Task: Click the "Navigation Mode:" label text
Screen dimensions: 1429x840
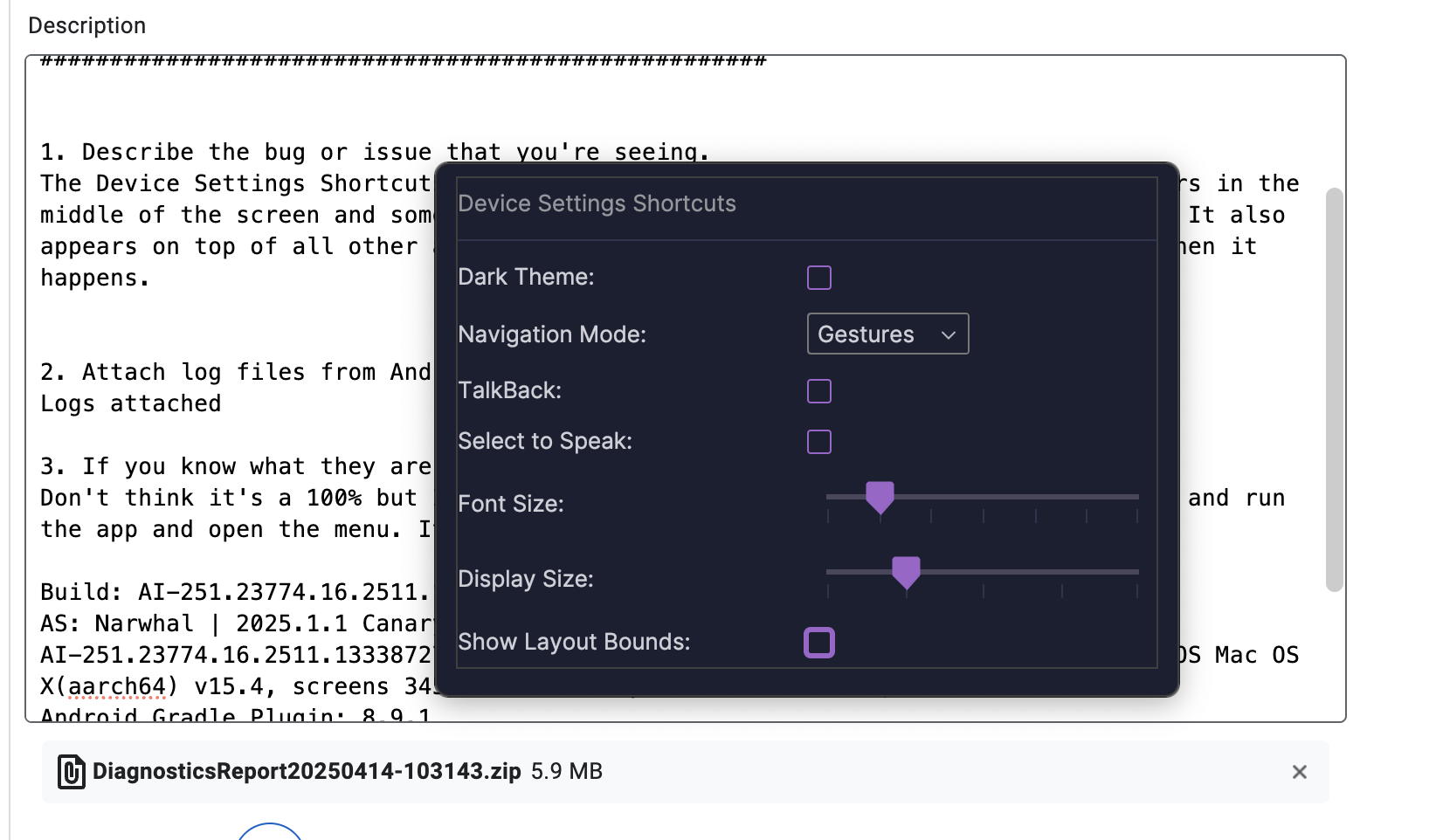Action: point(552,334)
